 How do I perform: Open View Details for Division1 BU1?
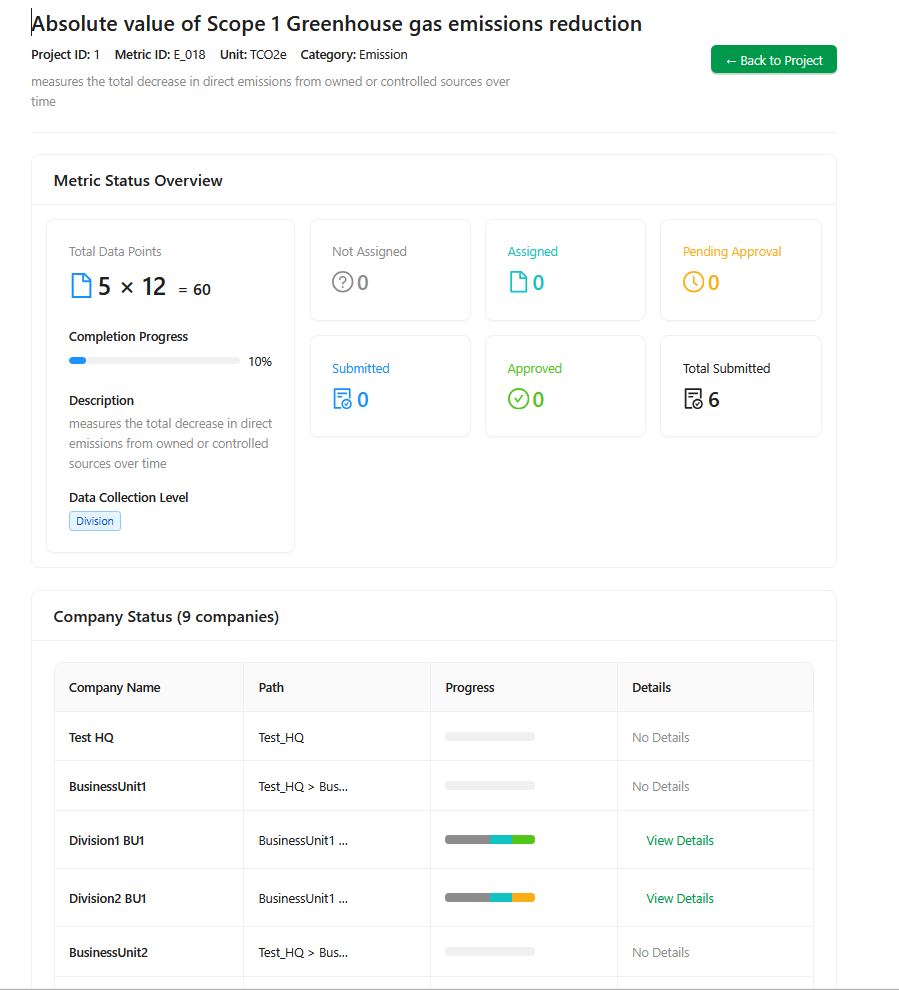point(680,840)
